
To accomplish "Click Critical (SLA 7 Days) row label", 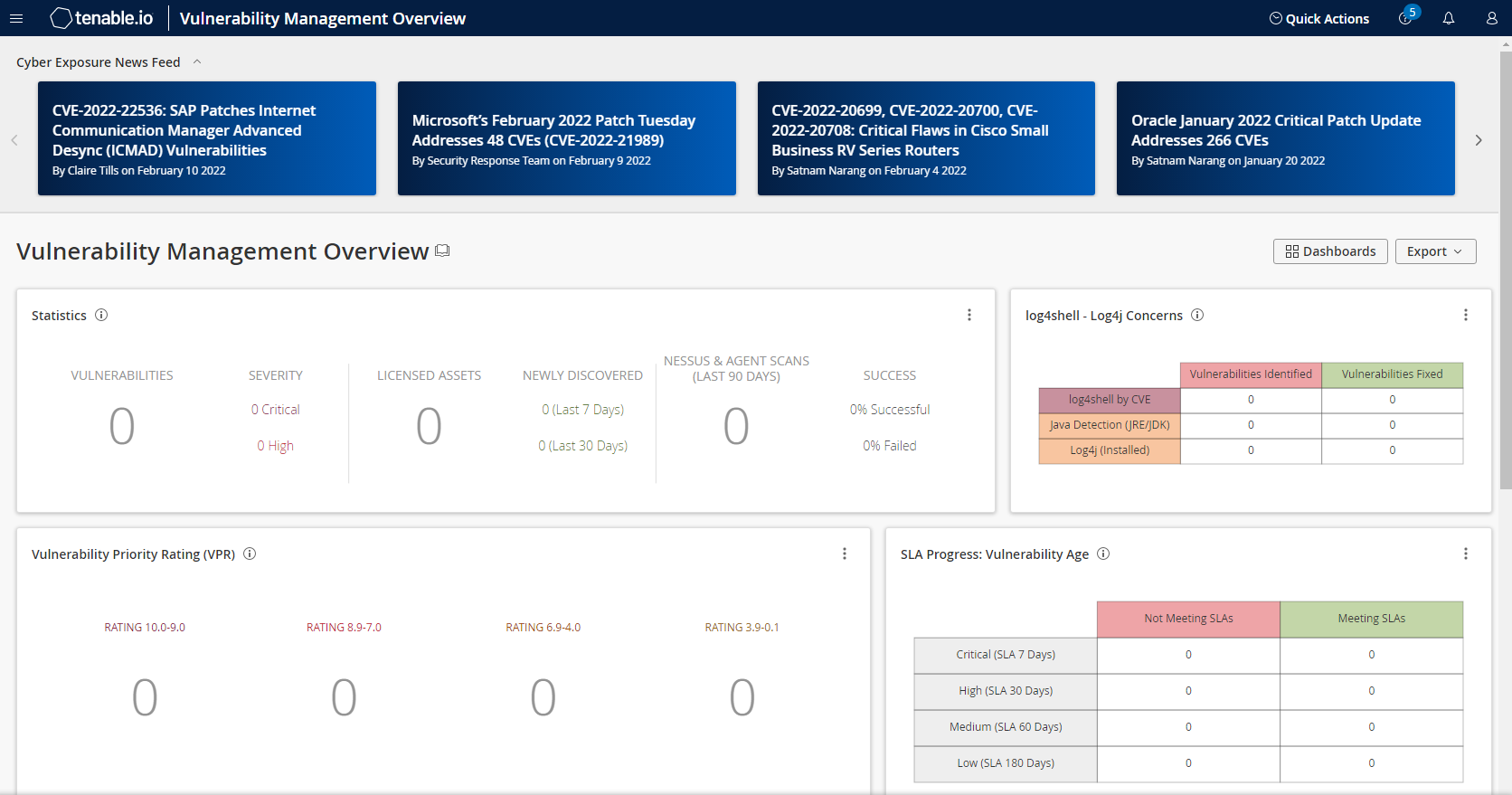I will click(x=1006, y=655).
